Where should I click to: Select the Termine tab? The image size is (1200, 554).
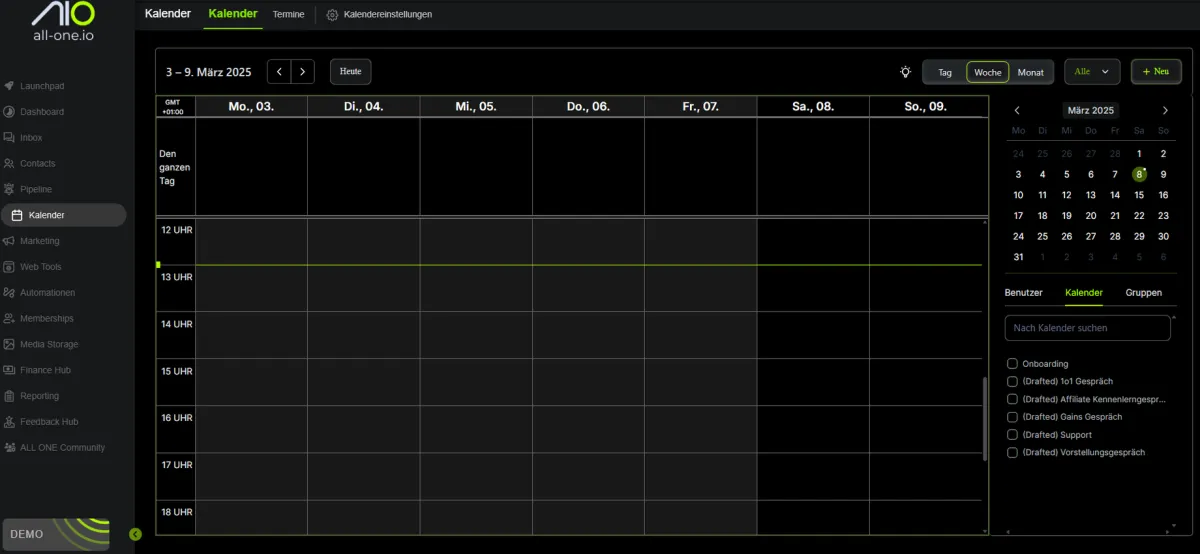click(x=288, y=15)
